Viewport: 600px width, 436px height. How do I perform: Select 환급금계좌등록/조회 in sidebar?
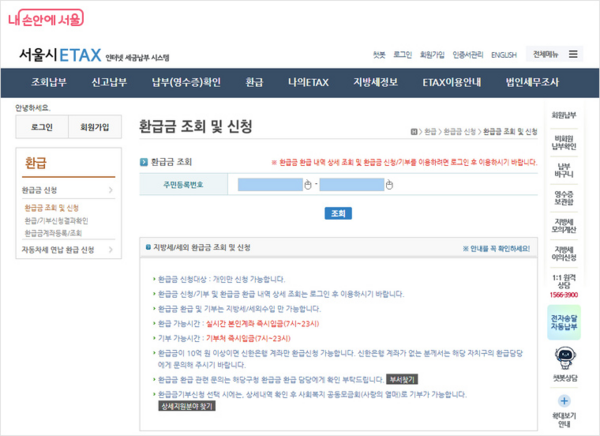pos(53,233)
